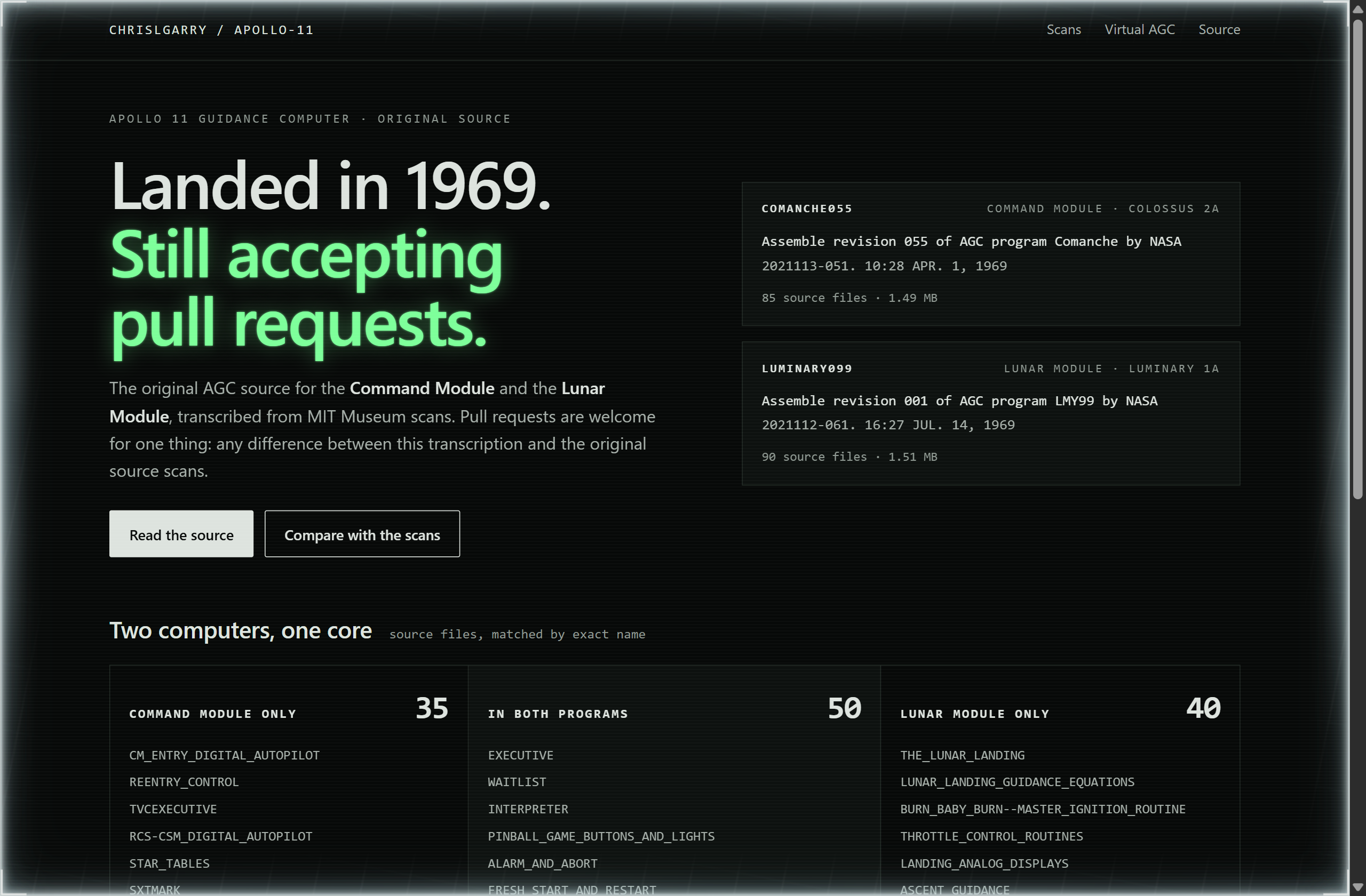This screenshot has height=896, width=1366.
Task: Click the Command Module Only count 35
Action: pyautogui.click(x=432, y=708)
